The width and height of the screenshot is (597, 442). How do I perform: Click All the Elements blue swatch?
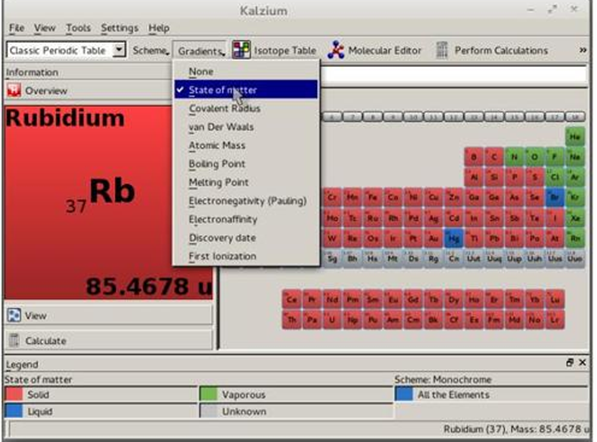tap(404, 394)
